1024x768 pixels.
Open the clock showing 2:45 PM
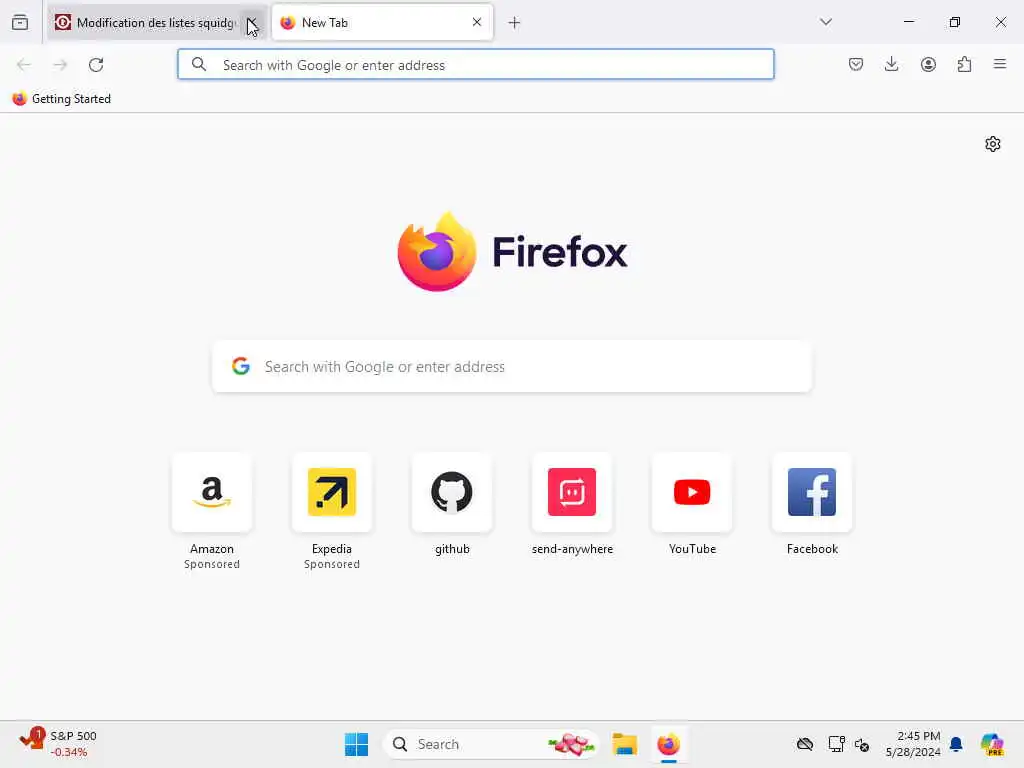tap(913, 744)
